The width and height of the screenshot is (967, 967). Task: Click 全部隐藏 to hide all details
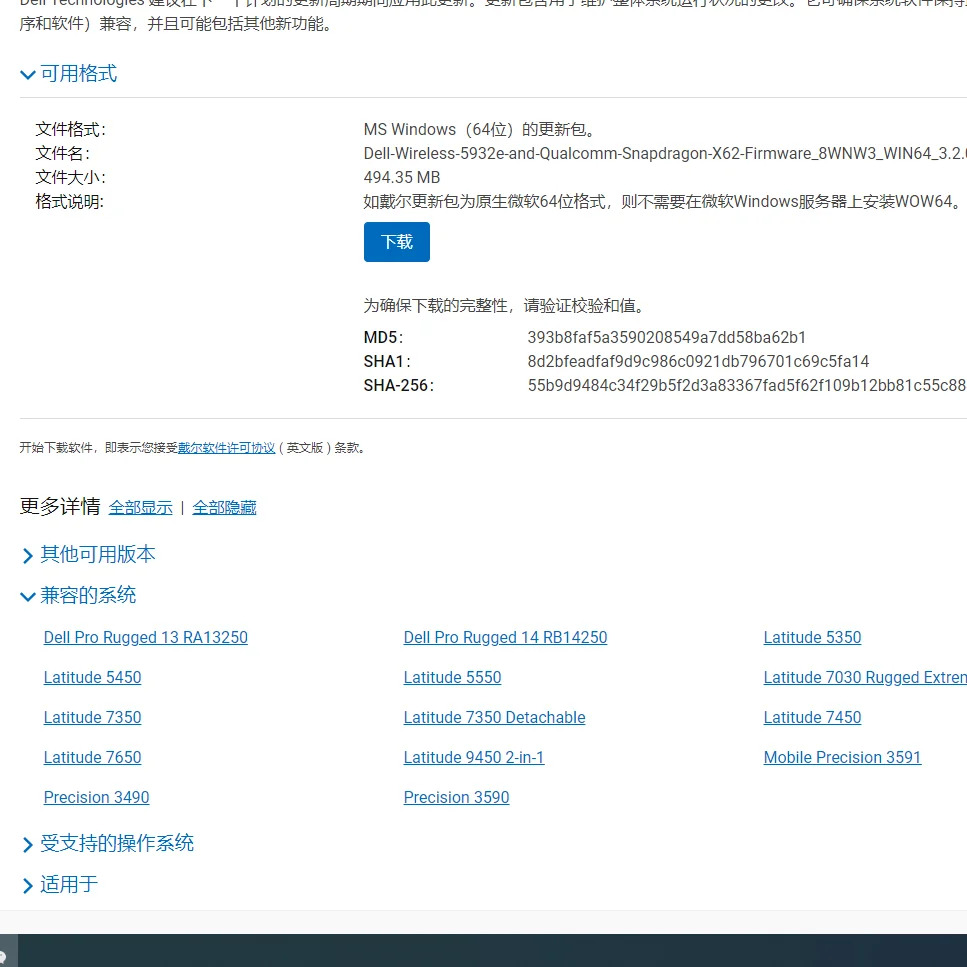pyautogui.click(x=224, y=508)
